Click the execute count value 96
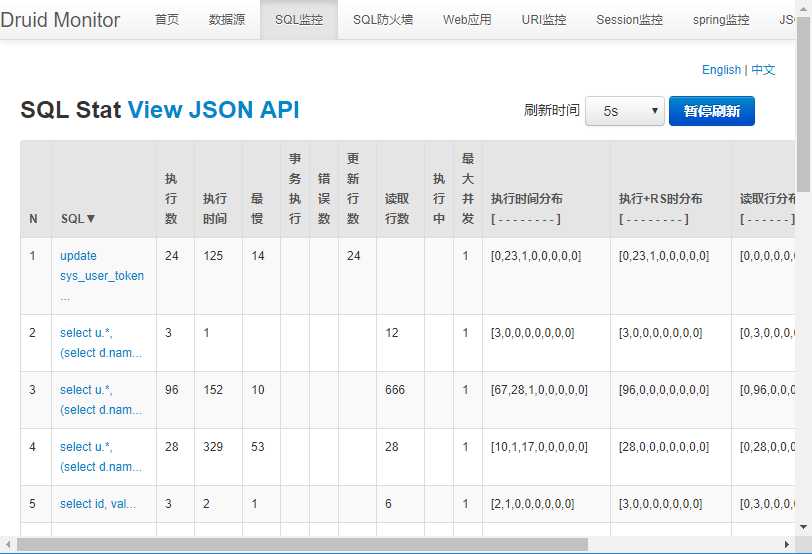The height and width of the screenshot is (554, 812). click(172, 390)
